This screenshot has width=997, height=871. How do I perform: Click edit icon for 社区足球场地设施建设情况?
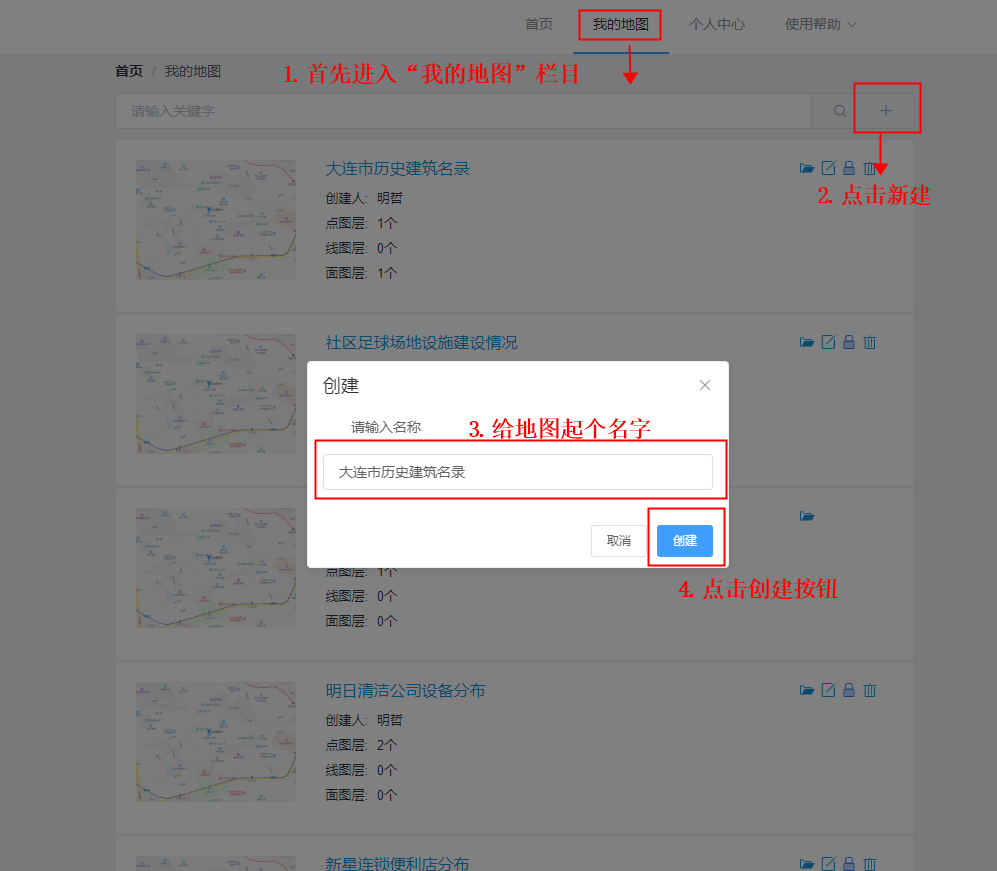click(828, 342)
